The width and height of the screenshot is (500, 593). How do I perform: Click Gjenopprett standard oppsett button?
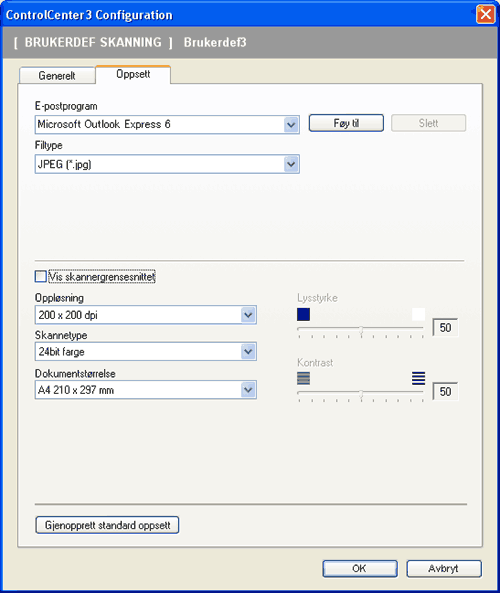pyautogui.click(x=107, y=525)
